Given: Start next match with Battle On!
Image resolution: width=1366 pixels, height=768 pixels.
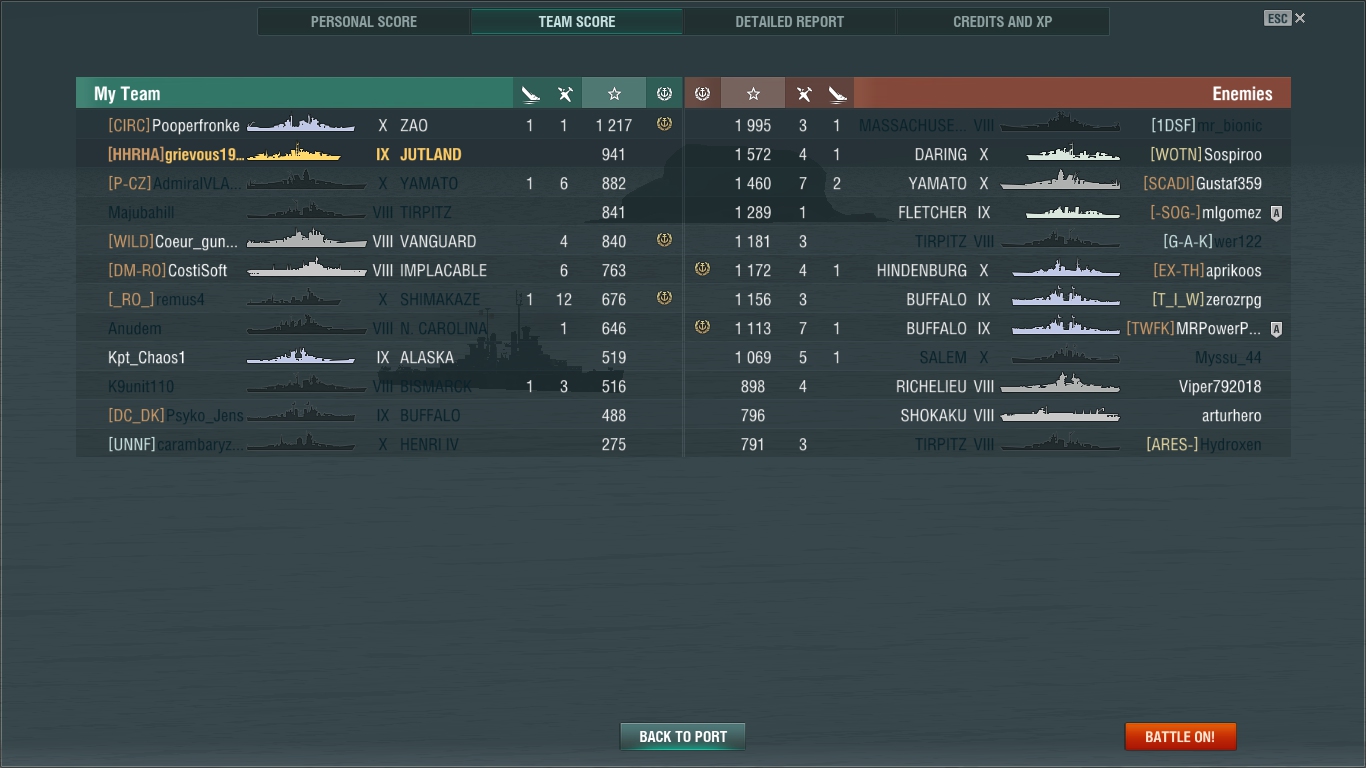Looking at the screenshot, I should pyautogui.click(x=1180, y=737).
